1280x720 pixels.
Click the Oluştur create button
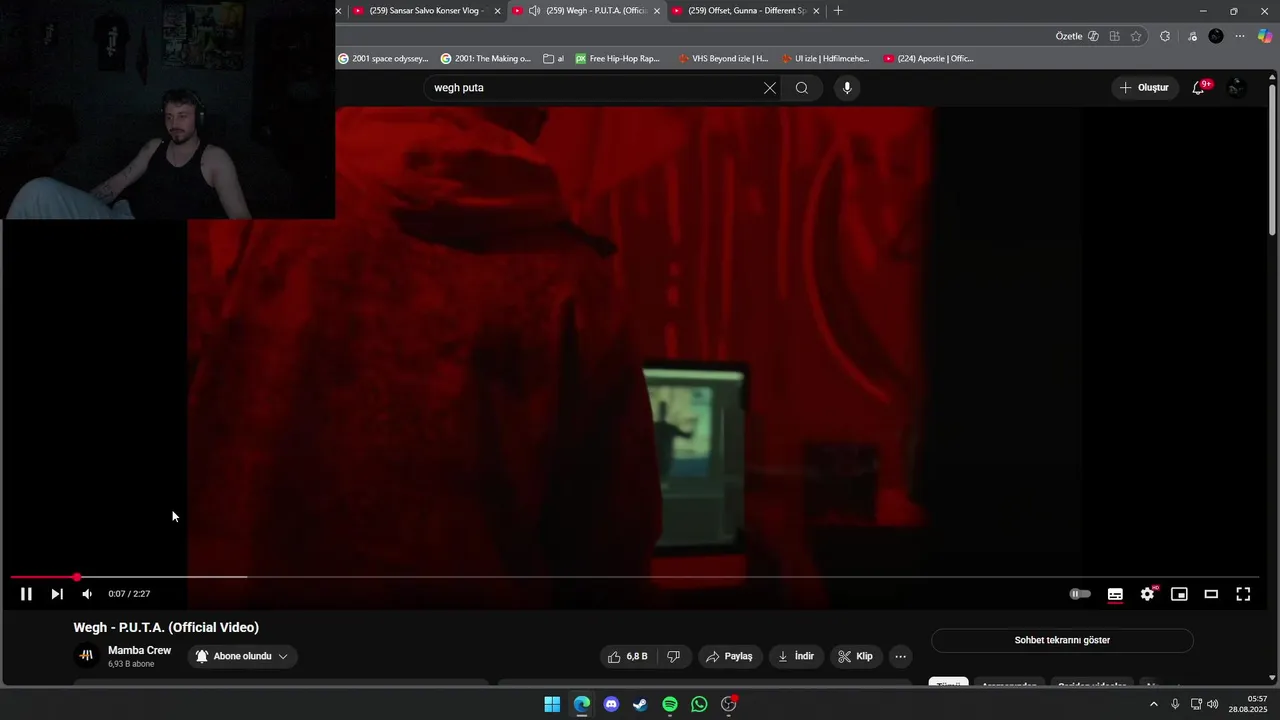click(1144, 88)
